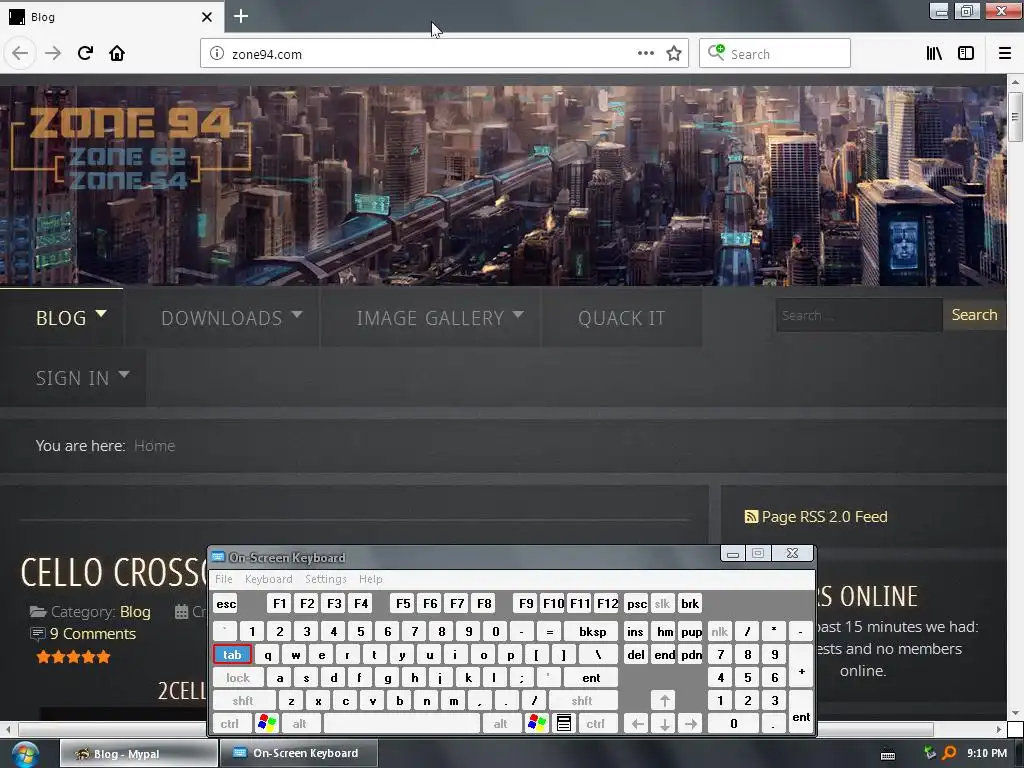
Task: Click the left Windows logo key on keyboard
Action: [x=266, y=723]
